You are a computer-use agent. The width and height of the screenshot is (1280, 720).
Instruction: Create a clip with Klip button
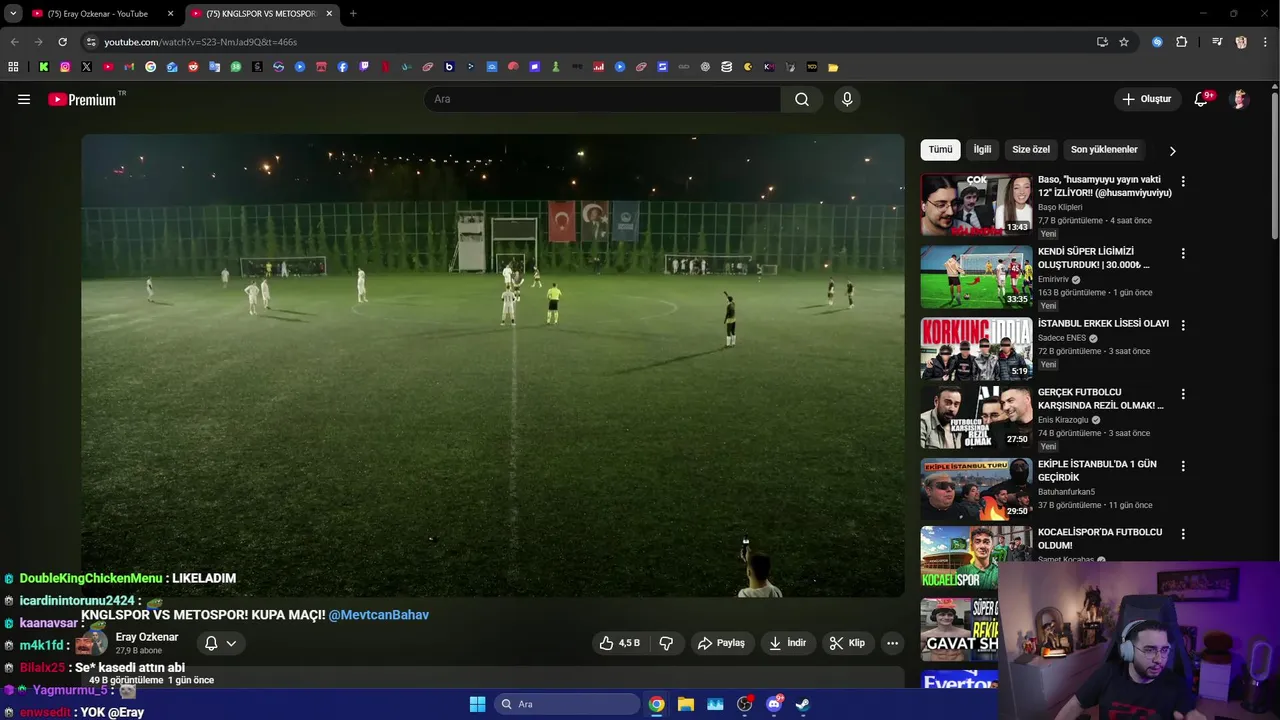pyautogui.click(x=847, y=643)
